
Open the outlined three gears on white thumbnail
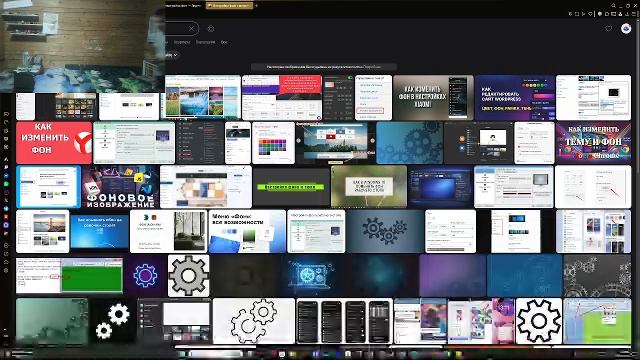[x=253, y=321]
